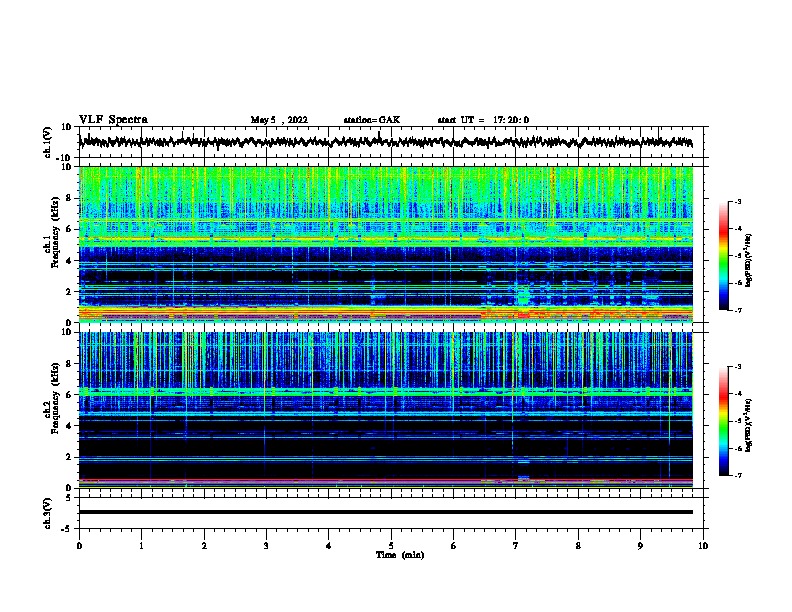Viewport: 792px width, 612px height.
Task: Click time axis tick label "1"
Action: [x=141, y=546]
